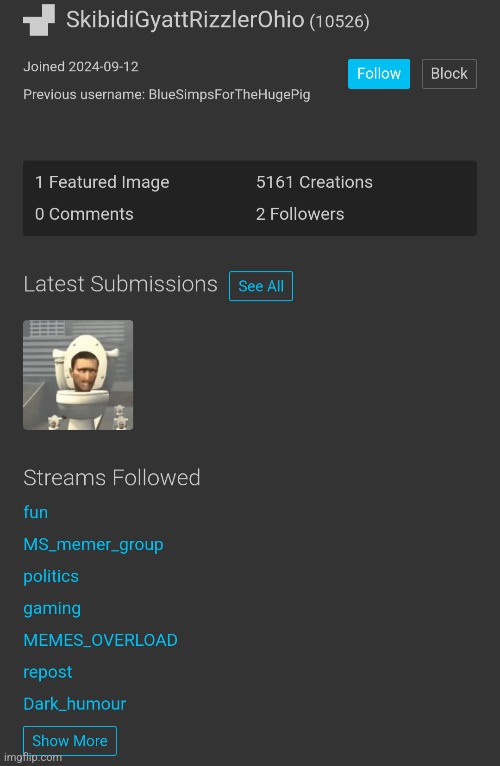Open the SkibidiGyattRizzlerOhio username heading
The width and height of the screenshot is (500, 766).
185,20
